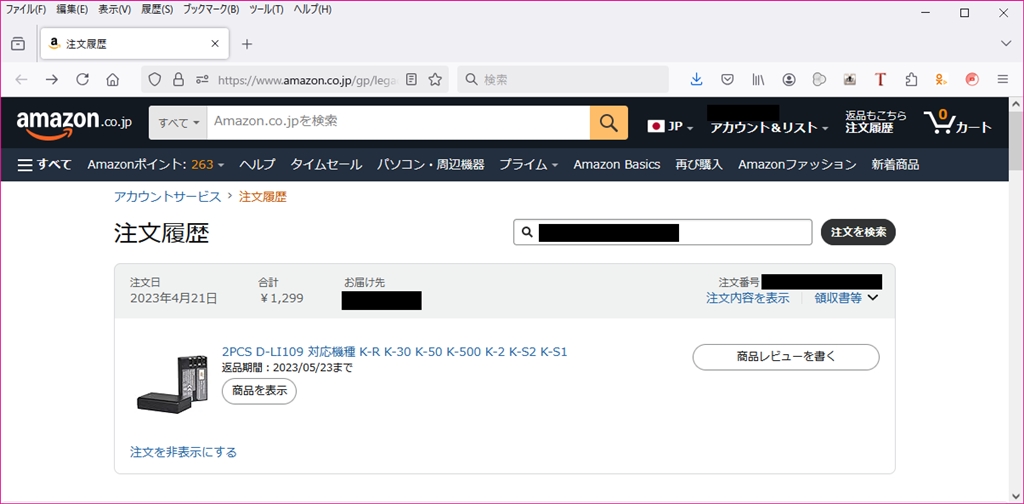Open the Firefox hamburger application menu

click(1003, 80)
